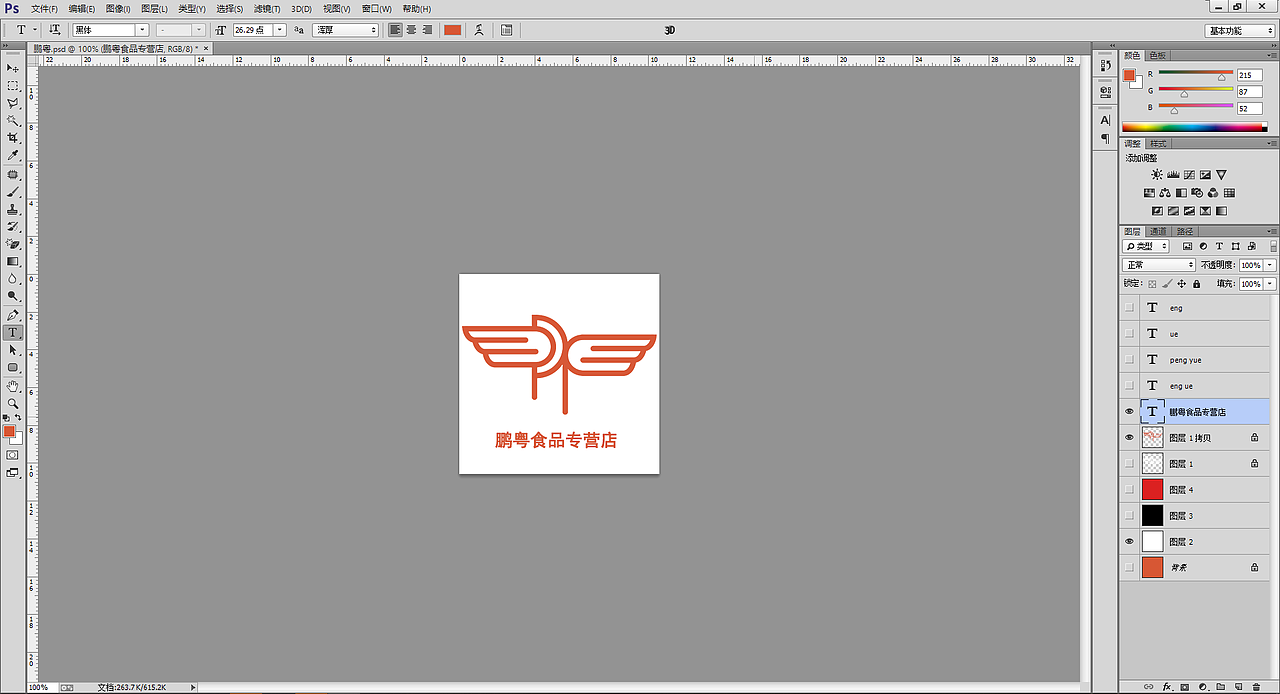Click the 3D workspace label
Viewport: 1280px width, 694px height.
(x=669, y=30)
